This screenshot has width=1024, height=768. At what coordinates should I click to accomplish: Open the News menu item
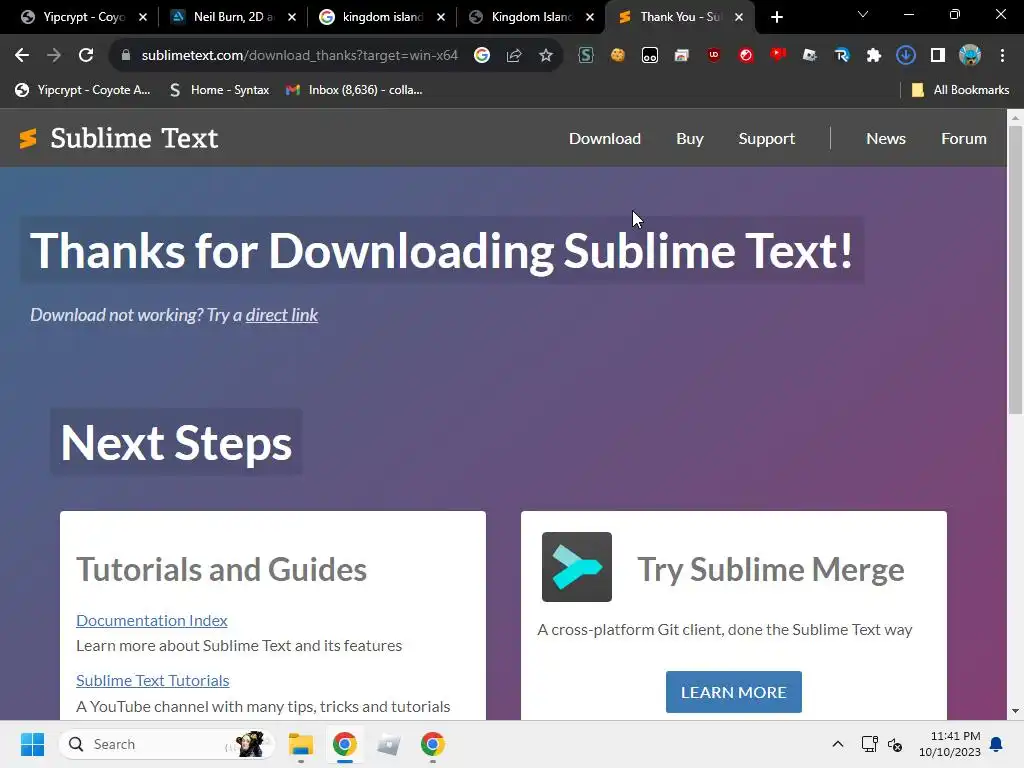pos(886,138)
